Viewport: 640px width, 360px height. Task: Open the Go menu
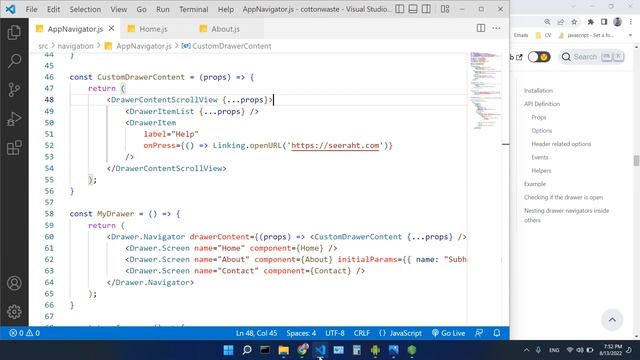pyautogui.click(x=141, y=9)
